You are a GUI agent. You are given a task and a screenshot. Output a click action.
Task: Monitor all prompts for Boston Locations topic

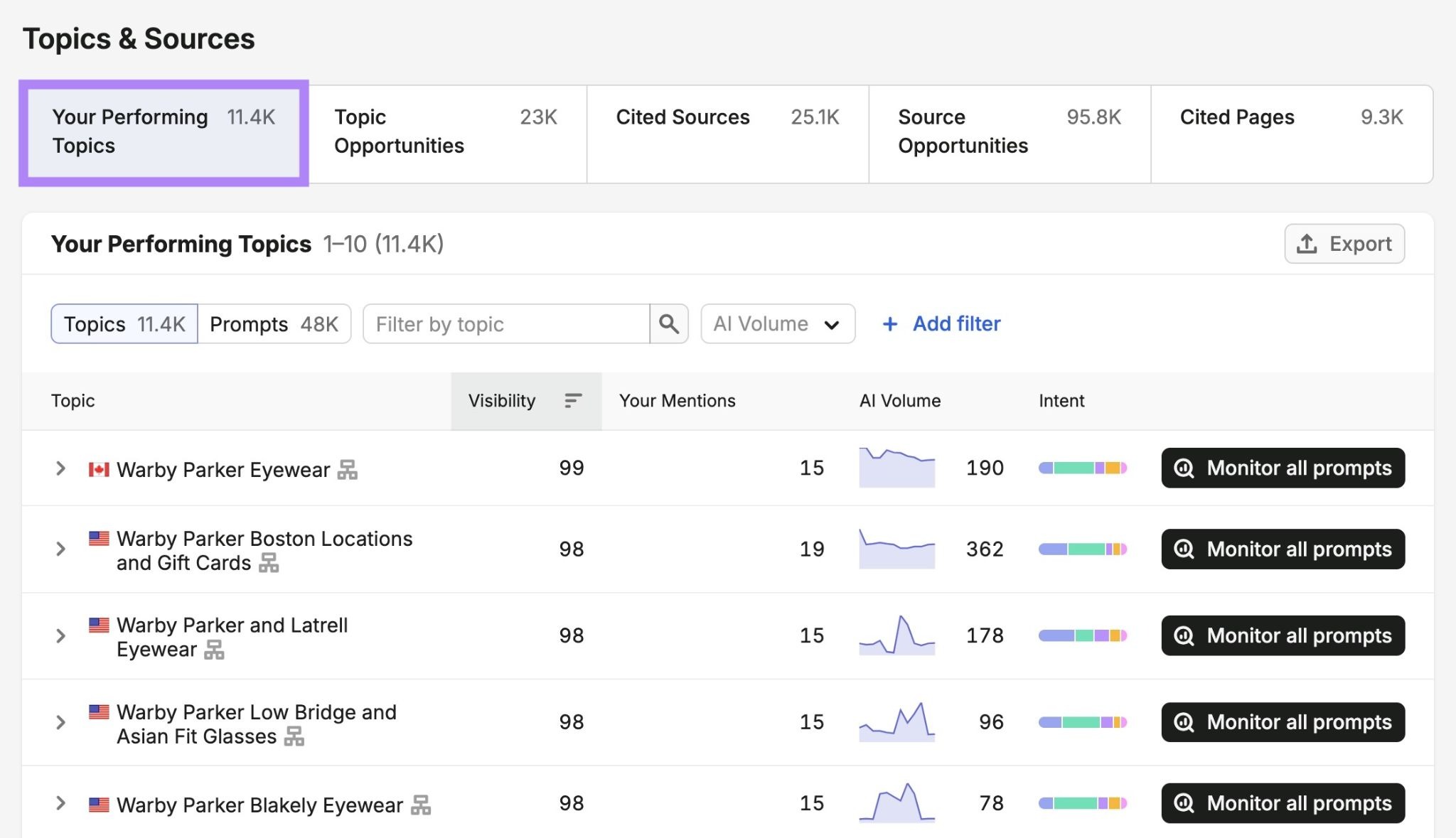pos(1283,549)
